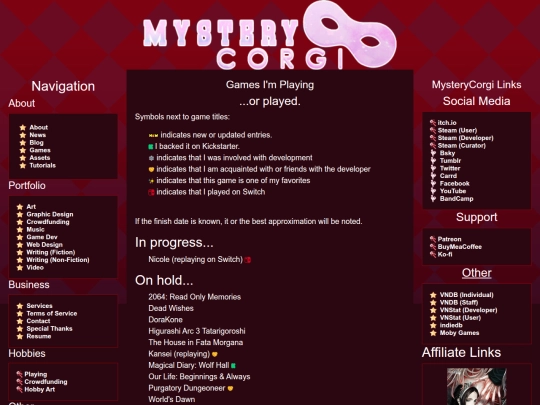The width and height of the screenshot is (540, 405).
Task: Open Steam (Developer) link
Action: pos(466,138)
